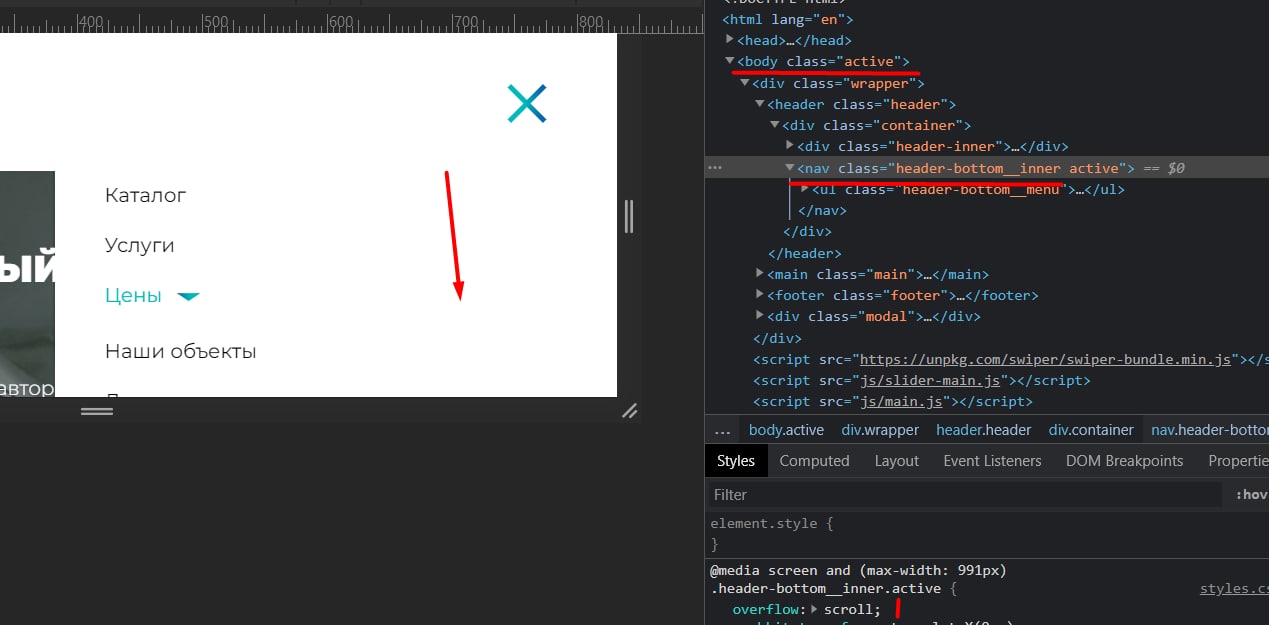Select the closing header tag line
Screen dimensions: 1269x625
(x=805, y=253)
